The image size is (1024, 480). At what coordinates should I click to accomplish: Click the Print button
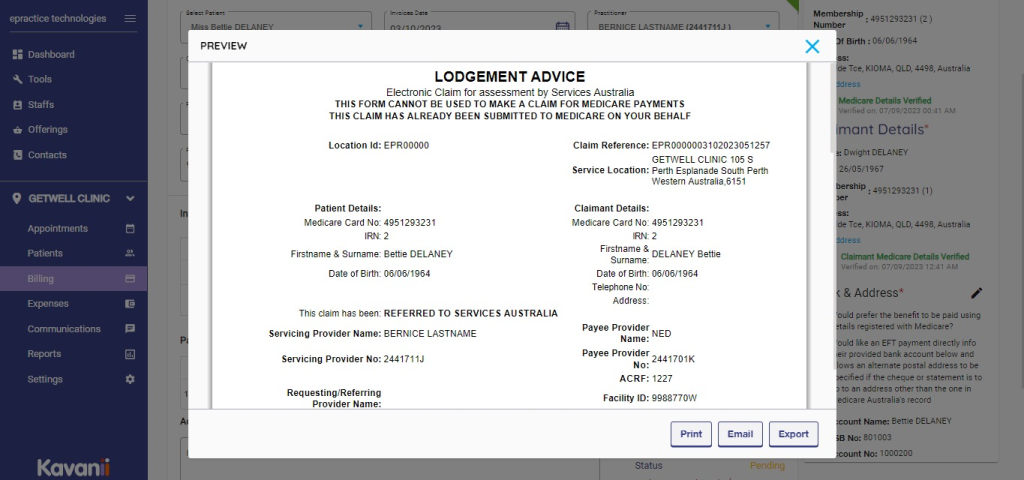point(691,434)
